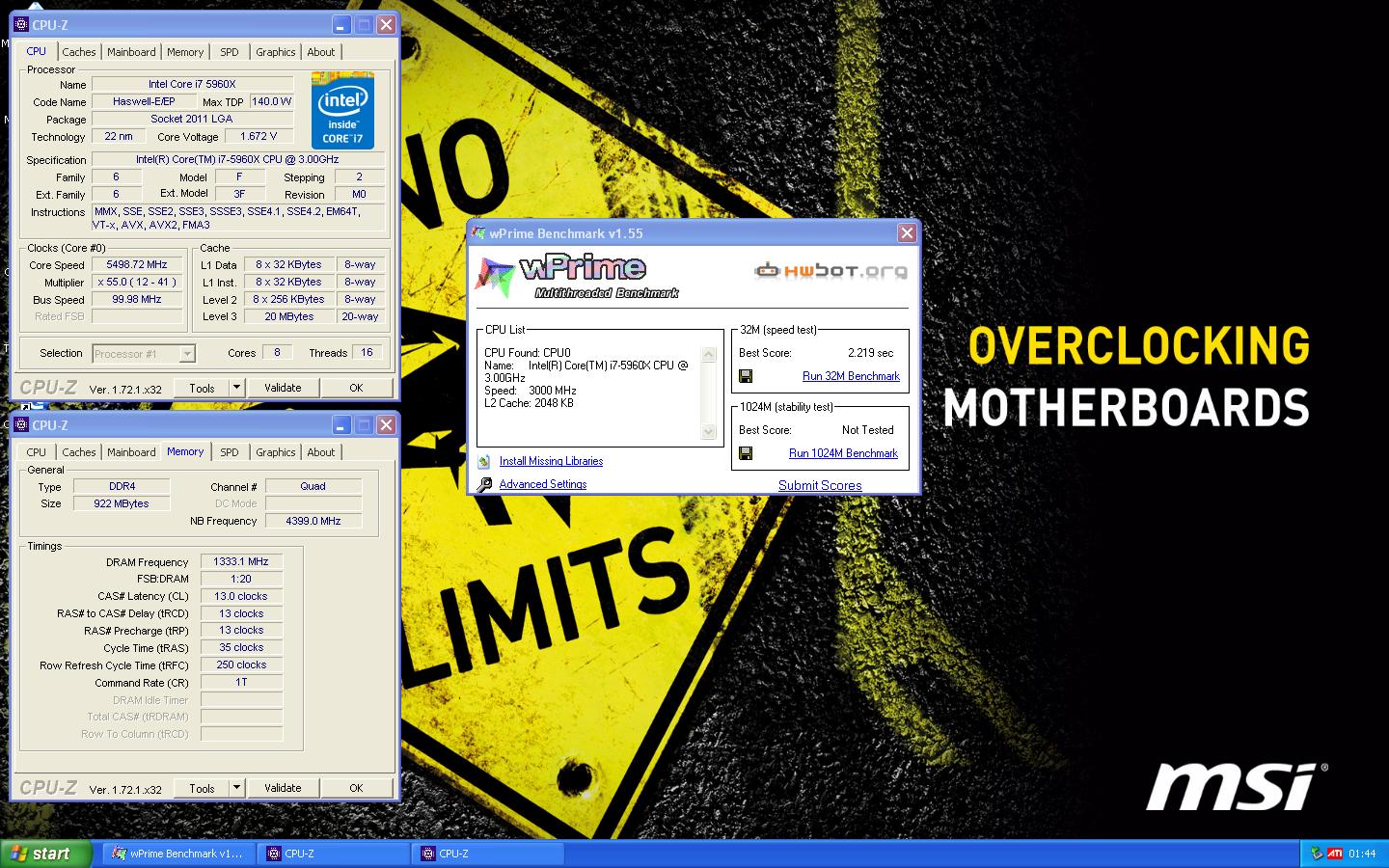
Task: Open Install Missing Libraries link
Action: [x=551, y=461]
